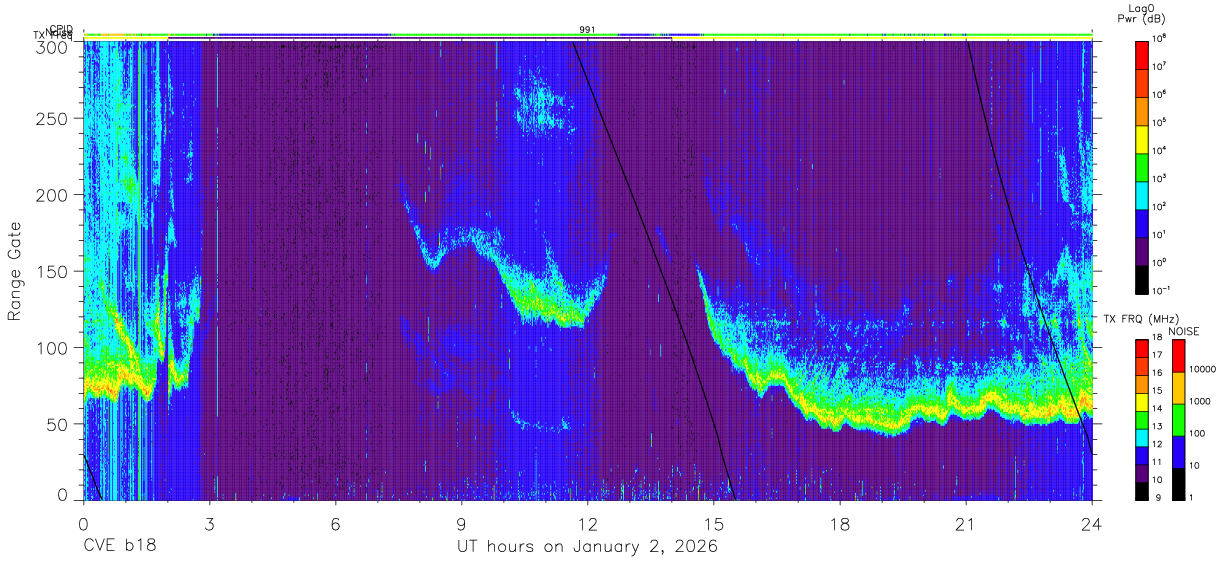Click the "NOISE" legend title
The width and height of the screenshot is (1228, 567).
[1185, 331]
